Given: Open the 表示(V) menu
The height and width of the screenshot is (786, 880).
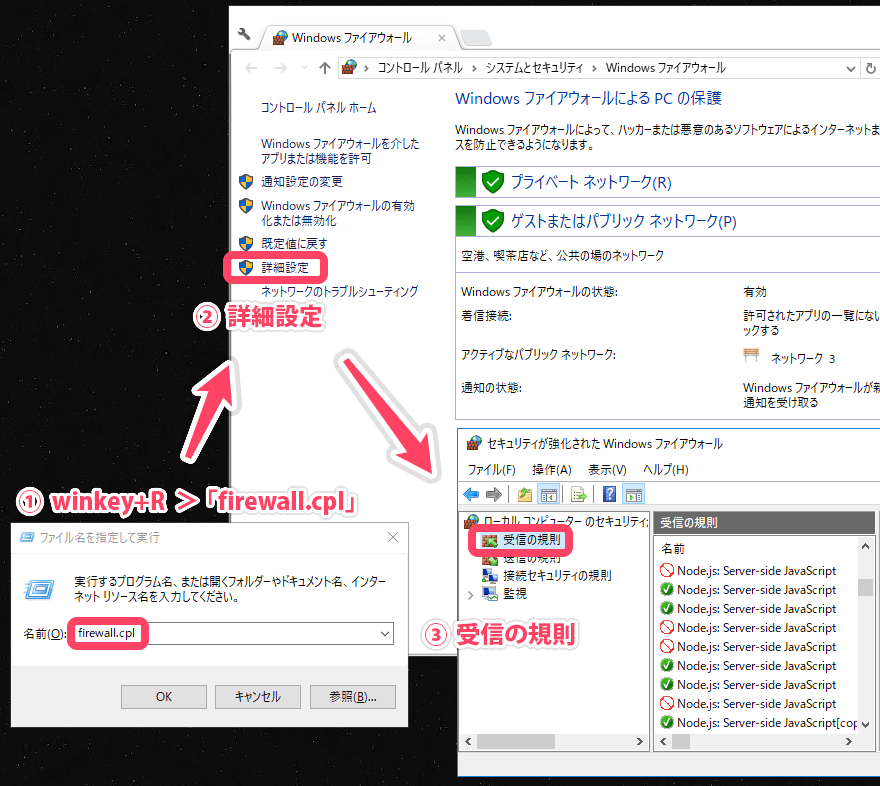Looking at the screenshot, I should point(607,470).
